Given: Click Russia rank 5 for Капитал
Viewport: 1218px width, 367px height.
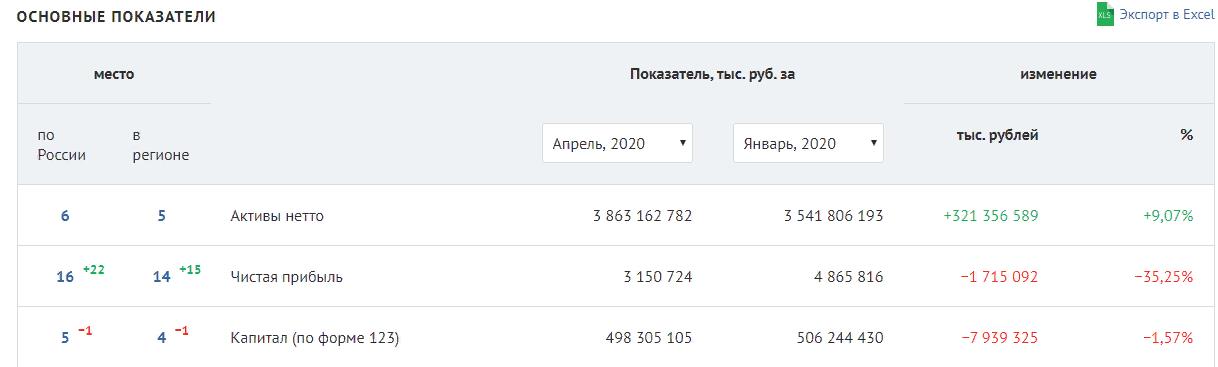Looking at the screenshot, I should click(x=65, y=338).
